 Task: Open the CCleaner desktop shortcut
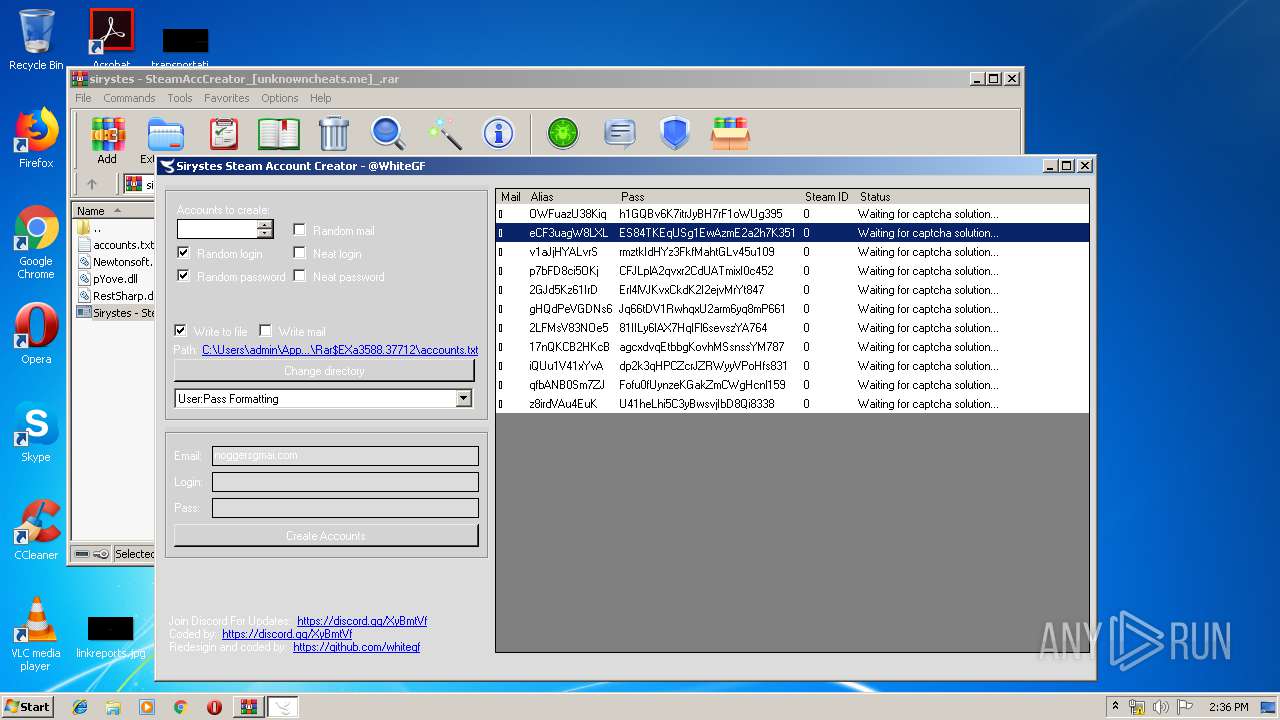click(x=36, y=530)
